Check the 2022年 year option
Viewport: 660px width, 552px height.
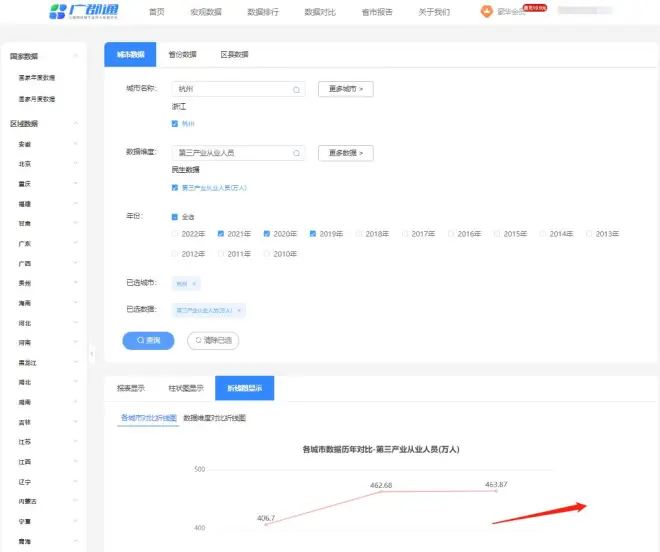coord(176,234)
